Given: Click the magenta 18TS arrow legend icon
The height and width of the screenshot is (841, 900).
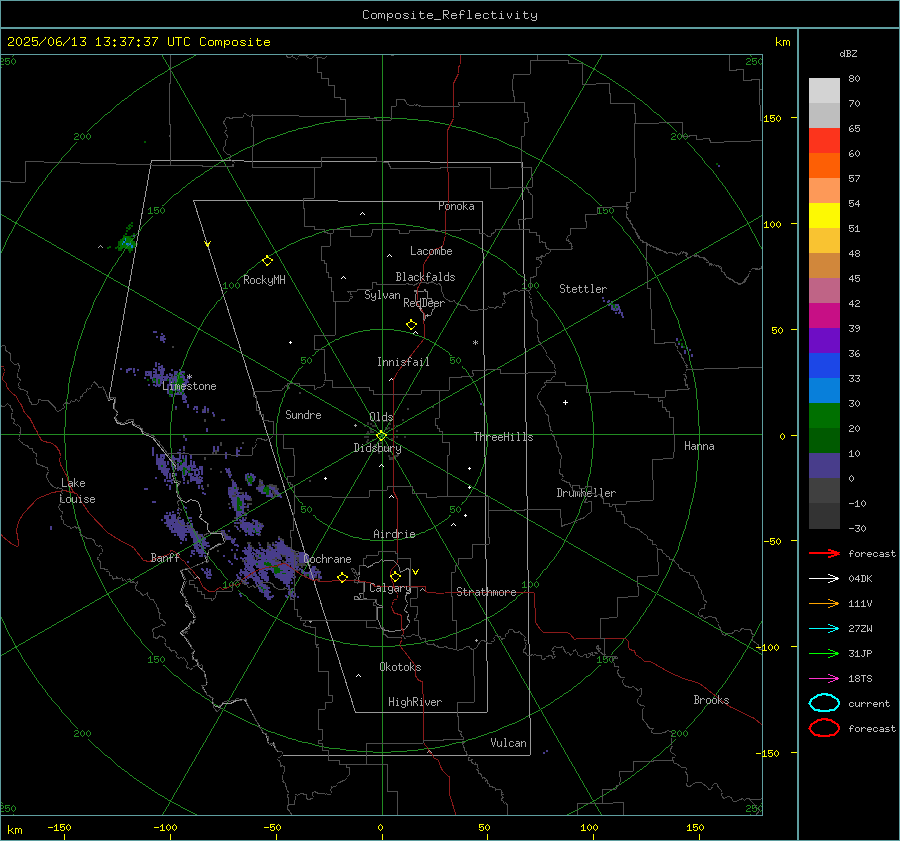Looking at the screenshot, I should tap(824, 679).
